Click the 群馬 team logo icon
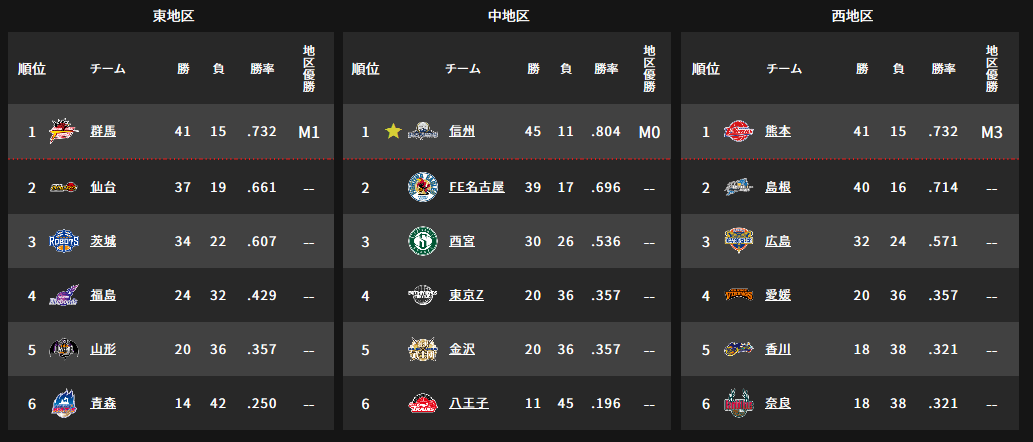The height and width of the screenshot is (442, 1033). click(x=64, y=132)
